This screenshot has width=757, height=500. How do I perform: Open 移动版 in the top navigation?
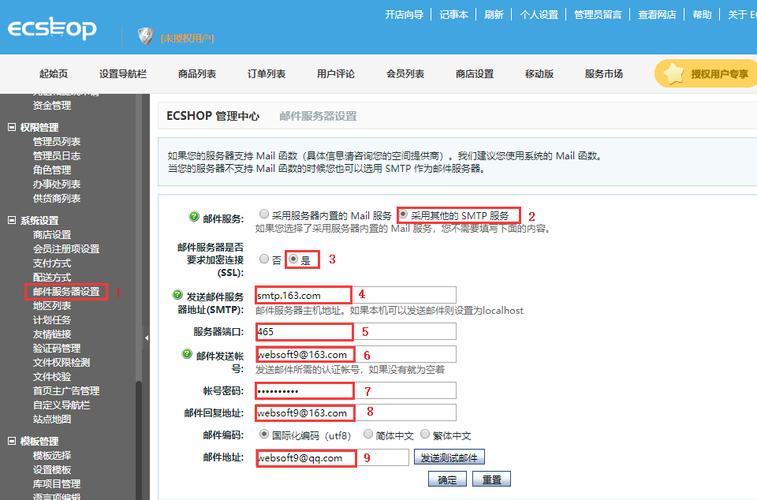coord(539,74)
